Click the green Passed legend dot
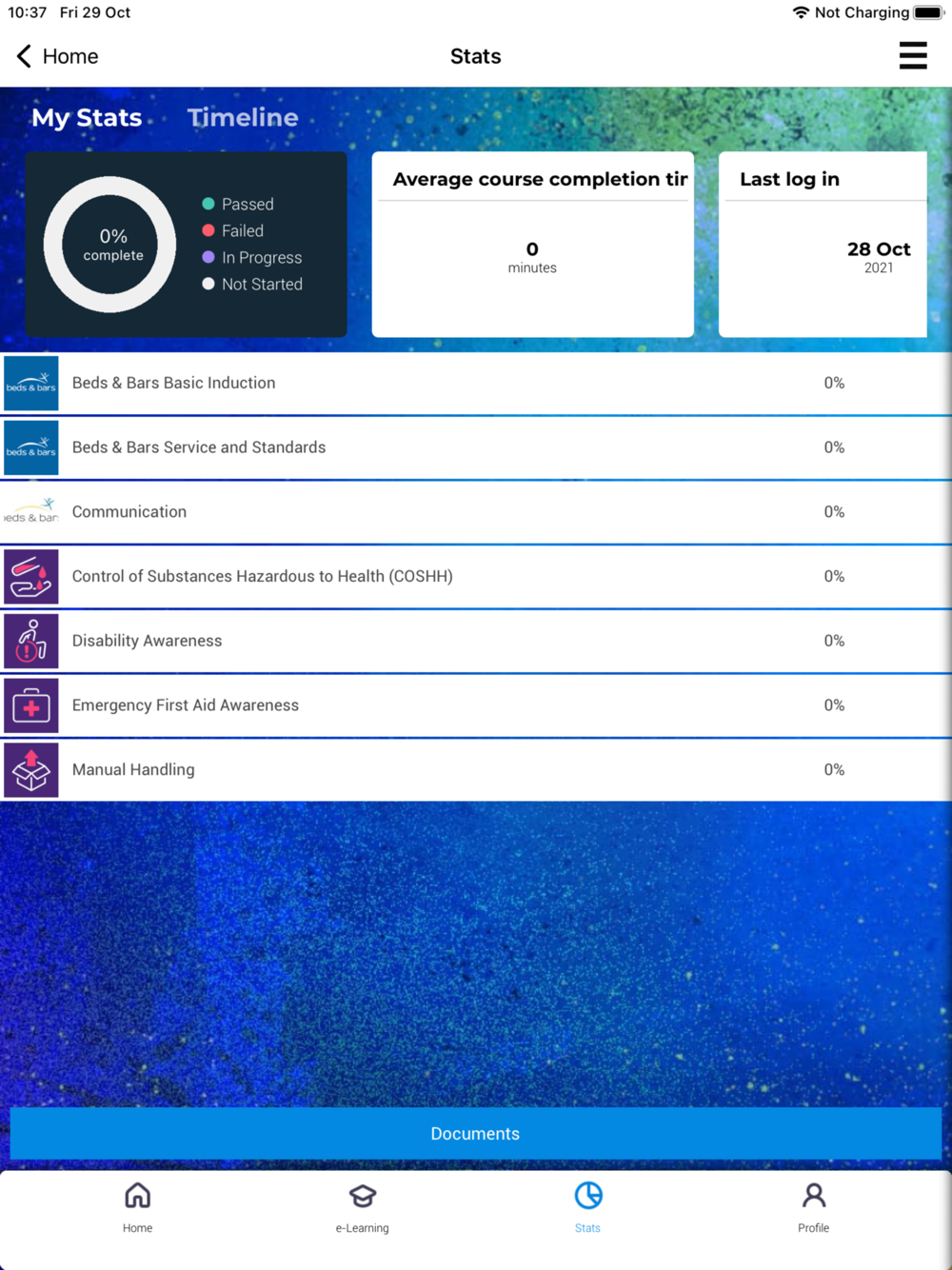This screenshot has width=952, height=1270. [x=208, y=204]
